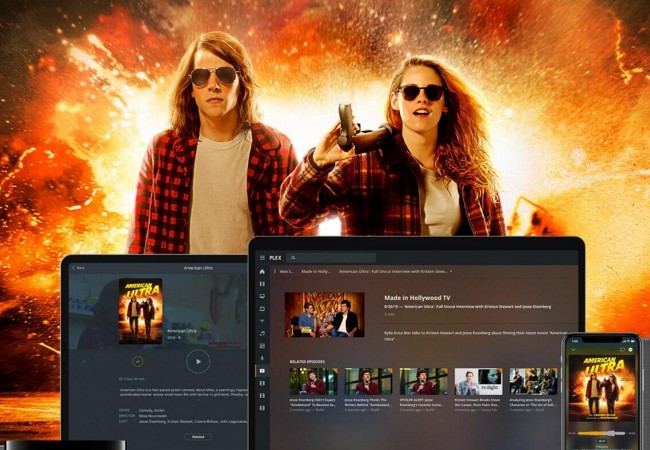
Task: Click the 'RELATED EPISODES' heading
Action: (307, 362)
